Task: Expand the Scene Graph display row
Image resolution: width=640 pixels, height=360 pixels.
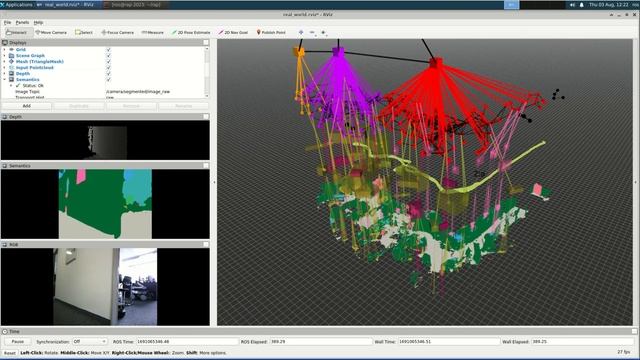Action: pos(4,56)
